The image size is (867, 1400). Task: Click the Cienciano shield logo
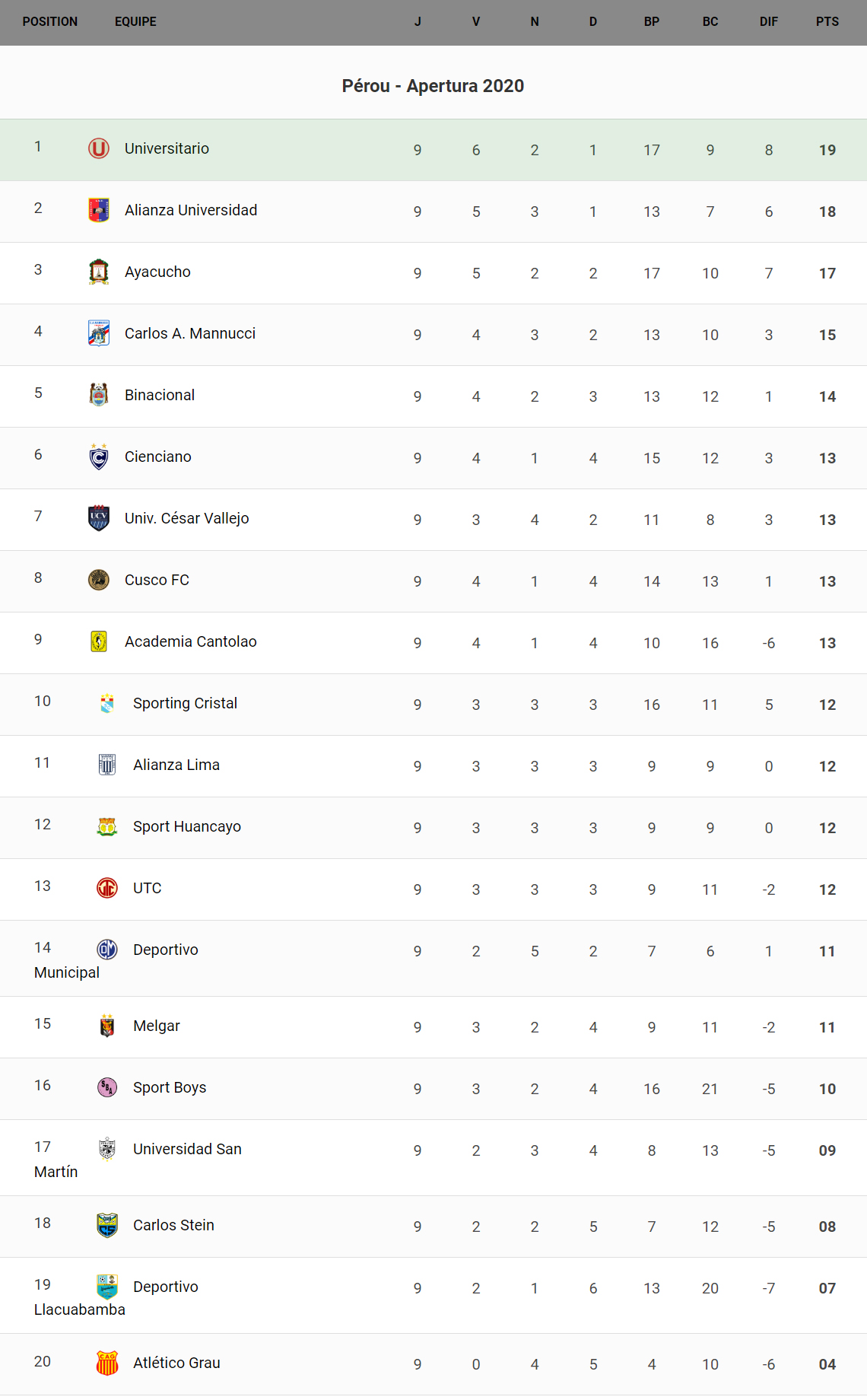[99, 457]
